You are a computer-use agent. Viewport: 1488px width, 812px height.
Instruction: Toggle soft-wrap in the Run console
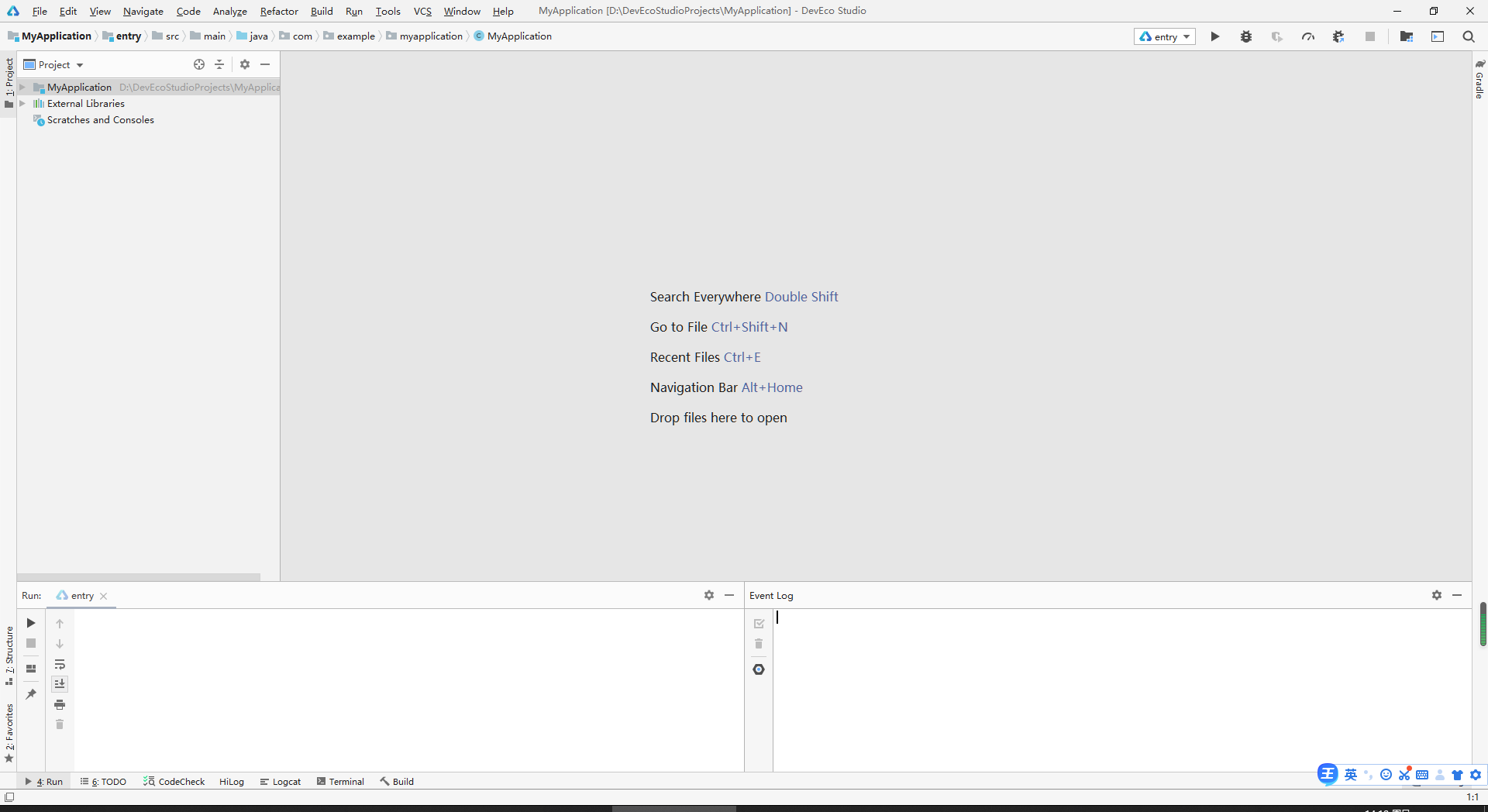60,664
